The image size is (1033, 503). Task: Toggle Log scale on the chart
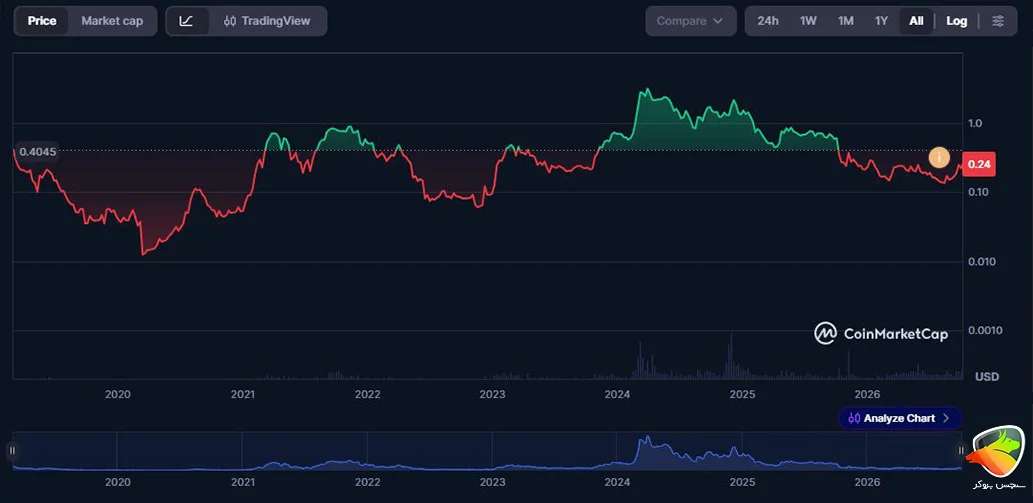(x=957, y=21)
